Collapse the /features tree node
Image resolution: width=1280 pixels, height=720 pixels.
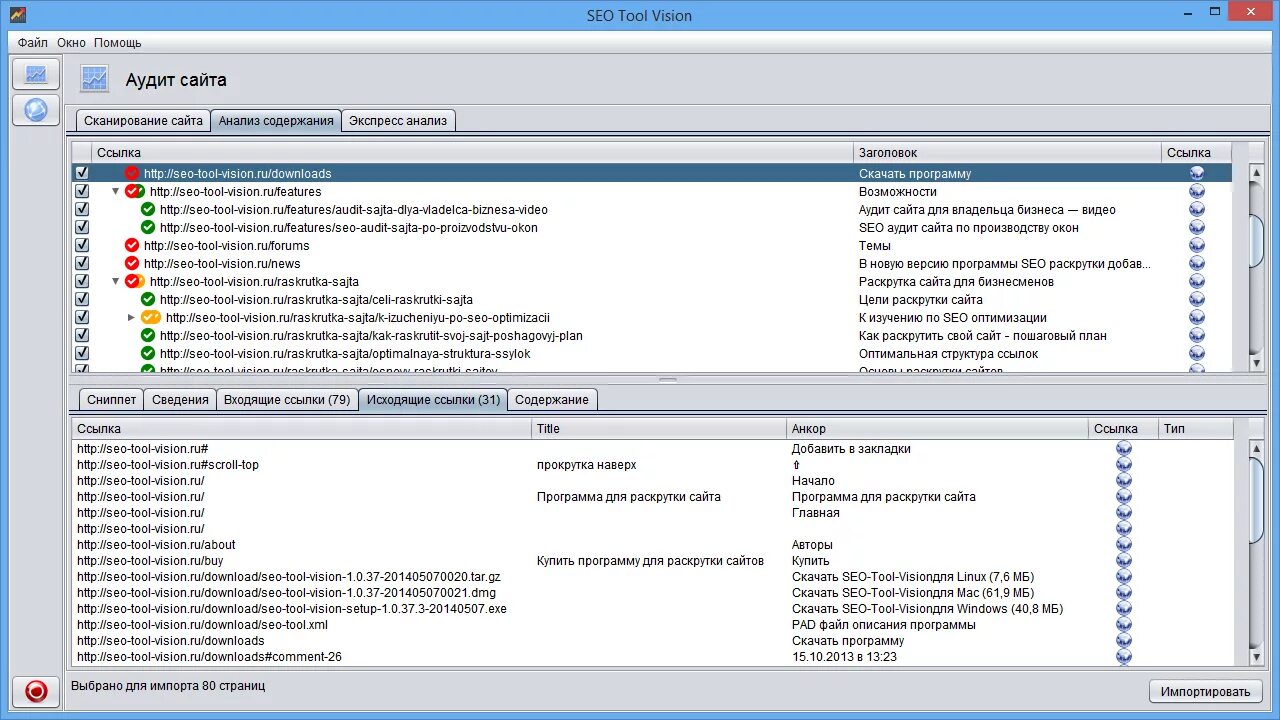[115, 191]
